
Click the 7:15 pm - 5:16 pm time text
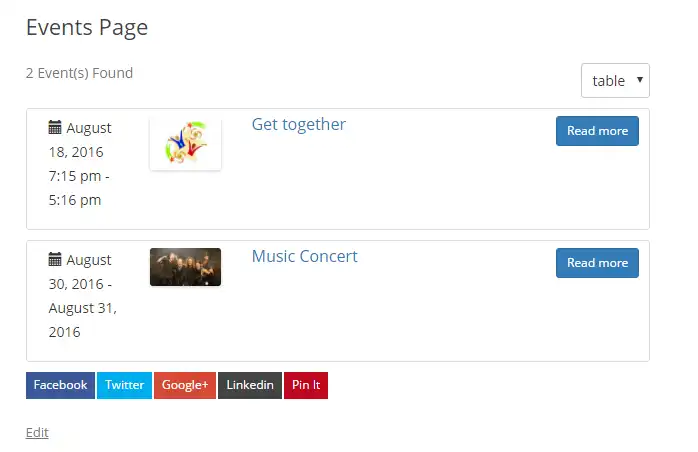point(79,188)
